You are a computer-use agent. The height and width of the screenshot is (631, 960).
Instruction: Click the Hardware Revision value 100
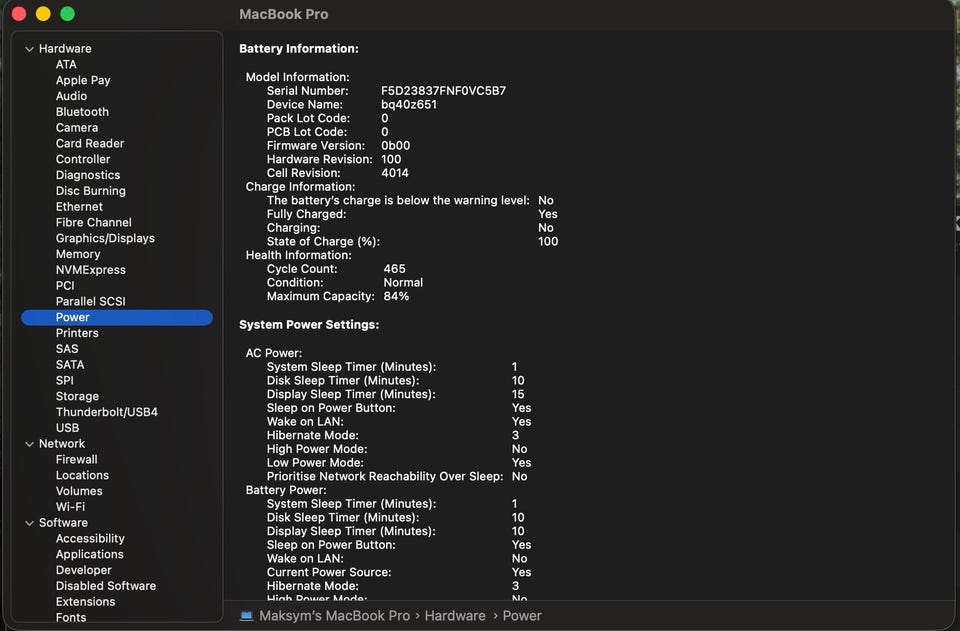coord(391,160)
